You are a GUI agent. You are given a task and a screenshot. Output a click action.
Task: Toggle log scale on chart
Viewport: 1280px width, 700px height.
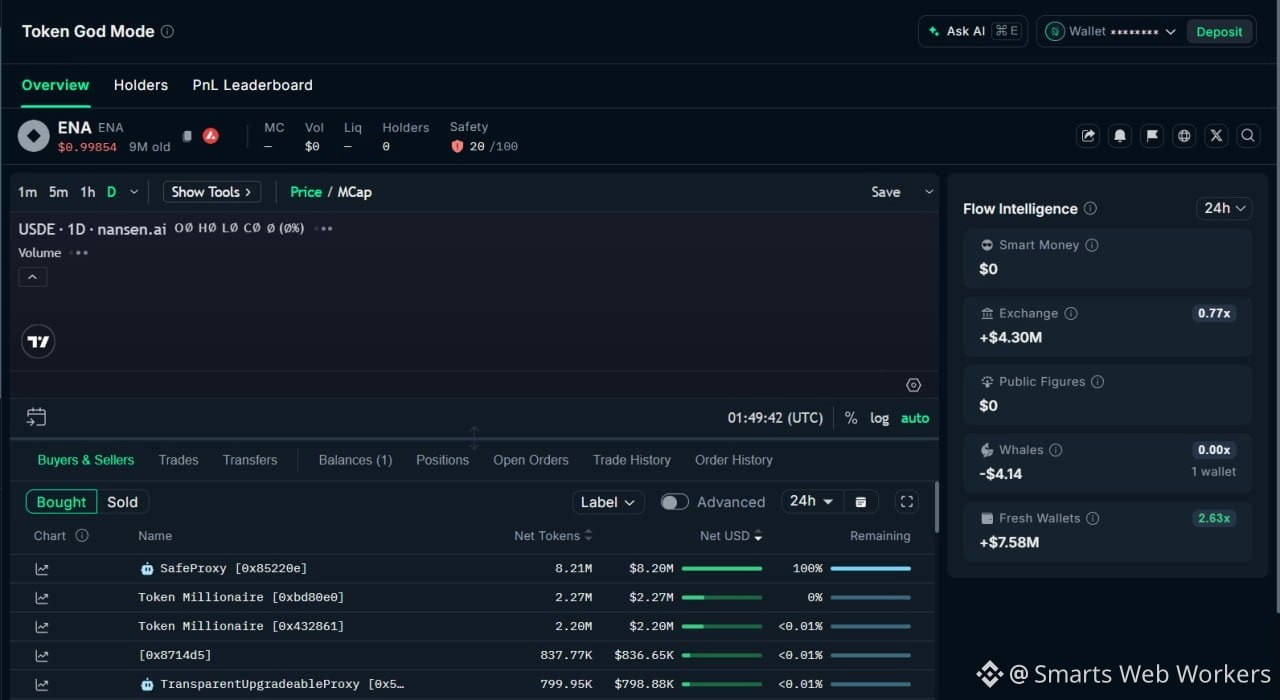click(x=879, y=418)
